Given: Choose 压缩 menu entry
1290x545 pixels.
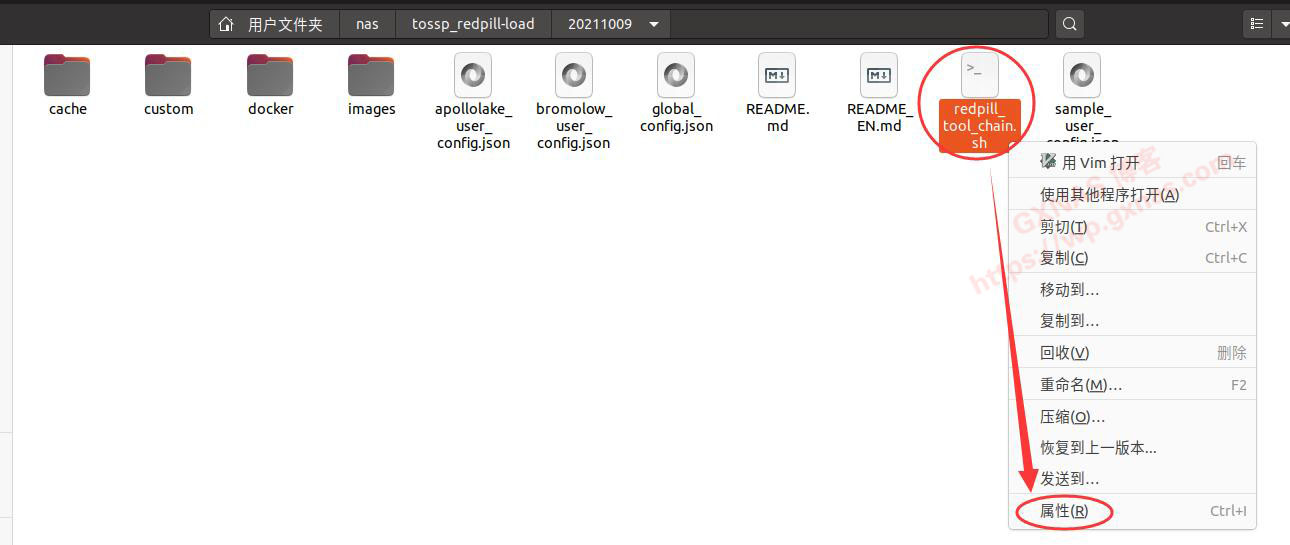Looking at the screenshot, I should [1132, 417].
